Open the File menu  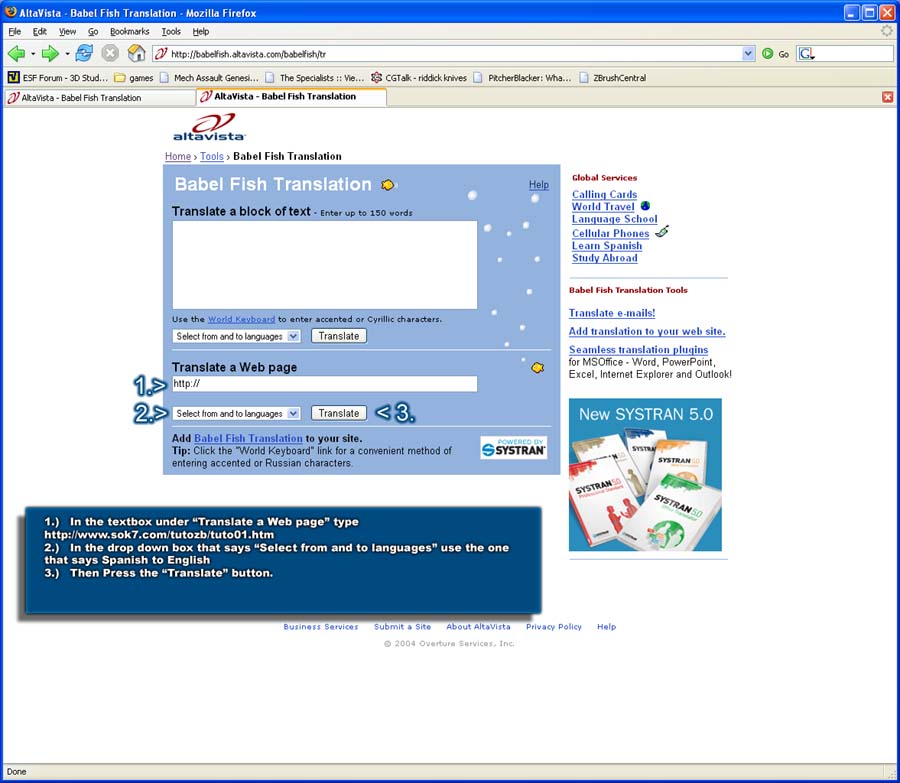point(14,31)
